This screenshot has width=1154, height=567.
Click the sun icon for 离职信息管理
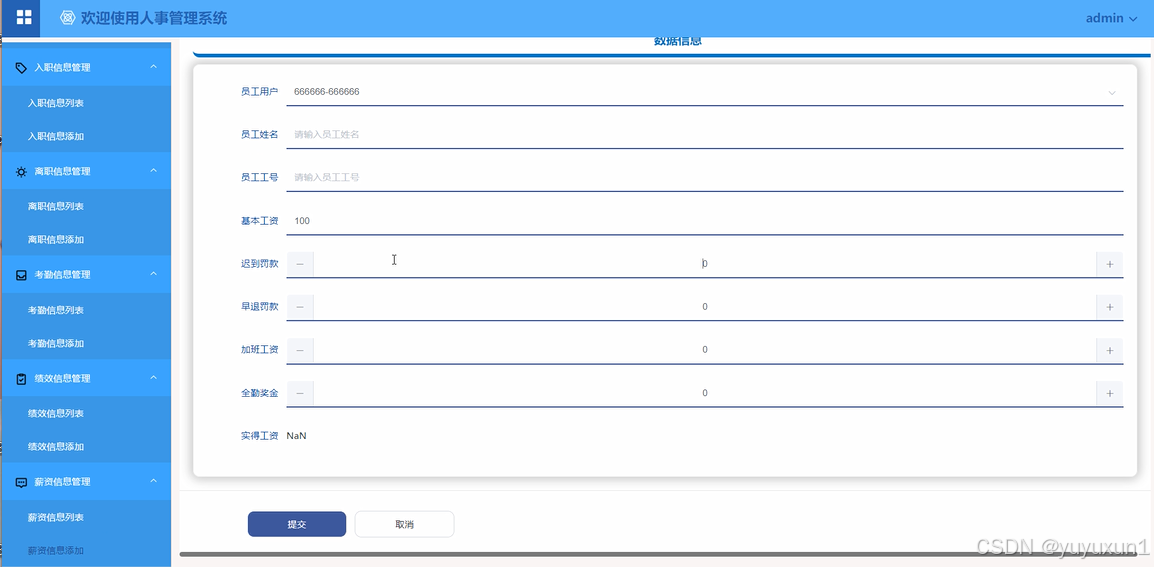tap(21, 172)
